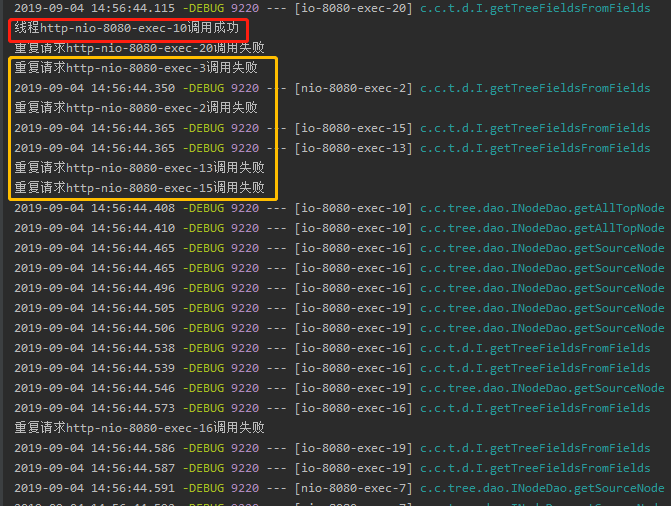This screenshot has height=506, width=671.
Task: Click the '重复请求http-nio-8080-exec-15调用失败' line
Action: click(x=140, y=188)
